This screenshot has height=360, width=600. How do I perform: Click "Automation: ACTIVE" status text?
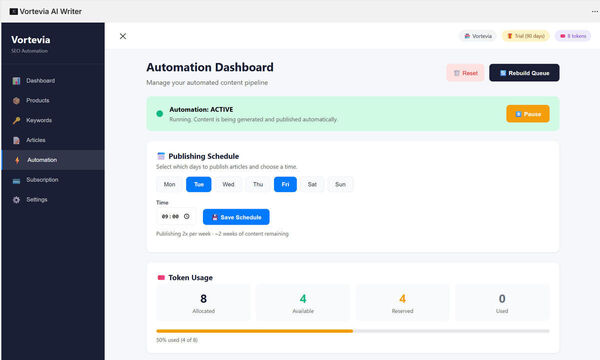tap(201, 109)
